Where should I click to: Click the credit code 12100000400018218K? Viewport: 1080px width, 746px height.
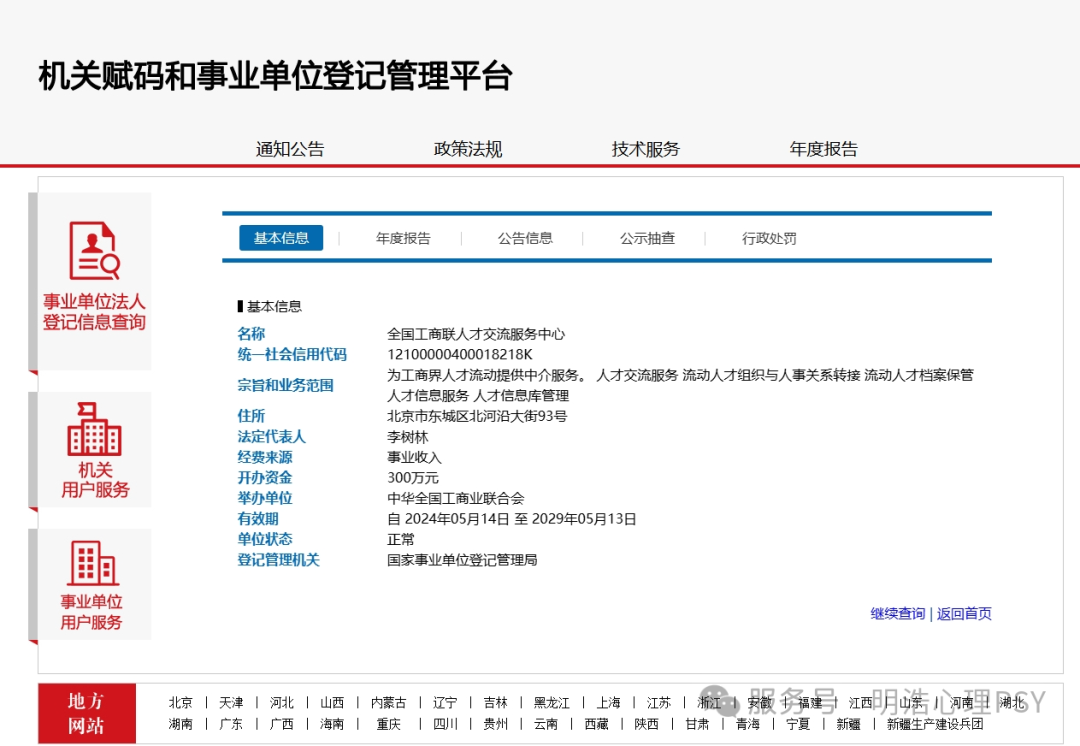[x=459, y=355]
